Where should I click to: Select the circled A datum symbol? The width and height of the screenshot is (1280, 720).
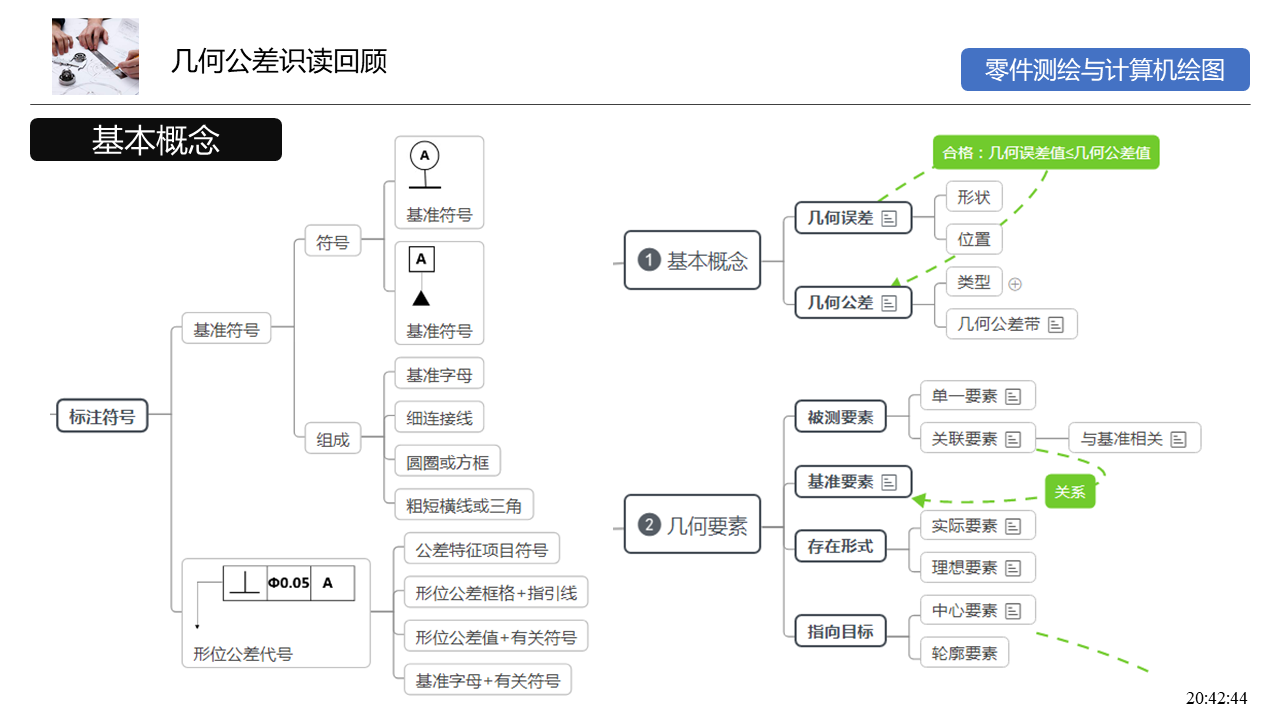[425, 165]
